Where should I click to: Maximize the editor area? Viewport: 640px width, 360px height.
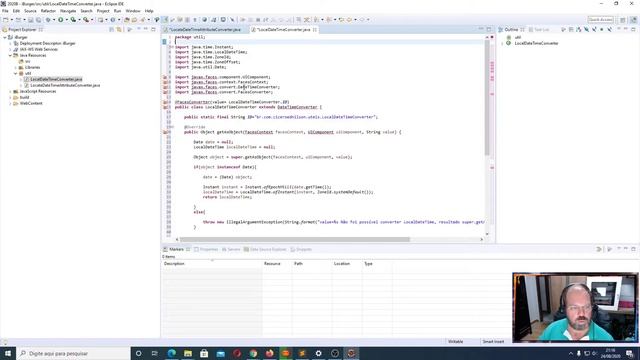(x=489, y=29)
